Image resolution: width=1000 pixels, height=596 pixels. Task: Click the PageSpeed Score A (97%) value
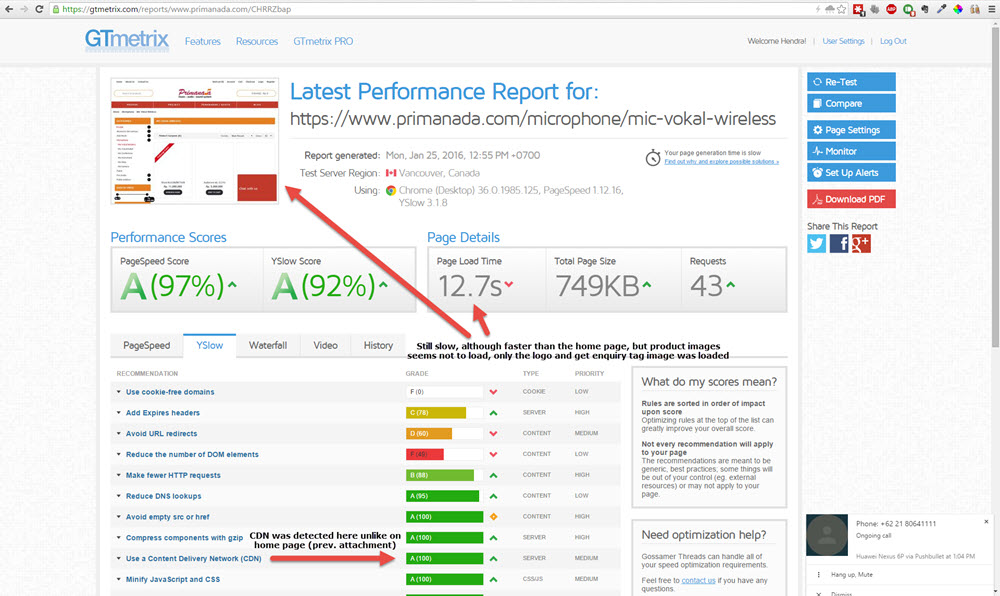click(172, 286)
